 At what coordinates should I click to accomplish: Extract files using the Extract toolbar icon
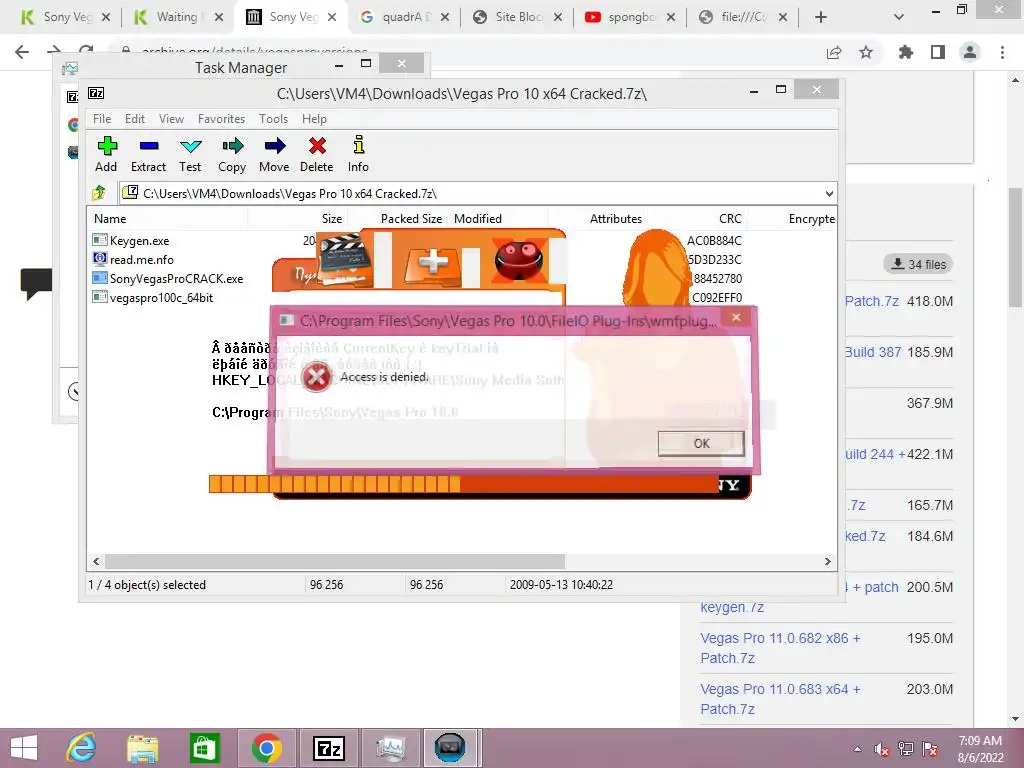[148, 154]
